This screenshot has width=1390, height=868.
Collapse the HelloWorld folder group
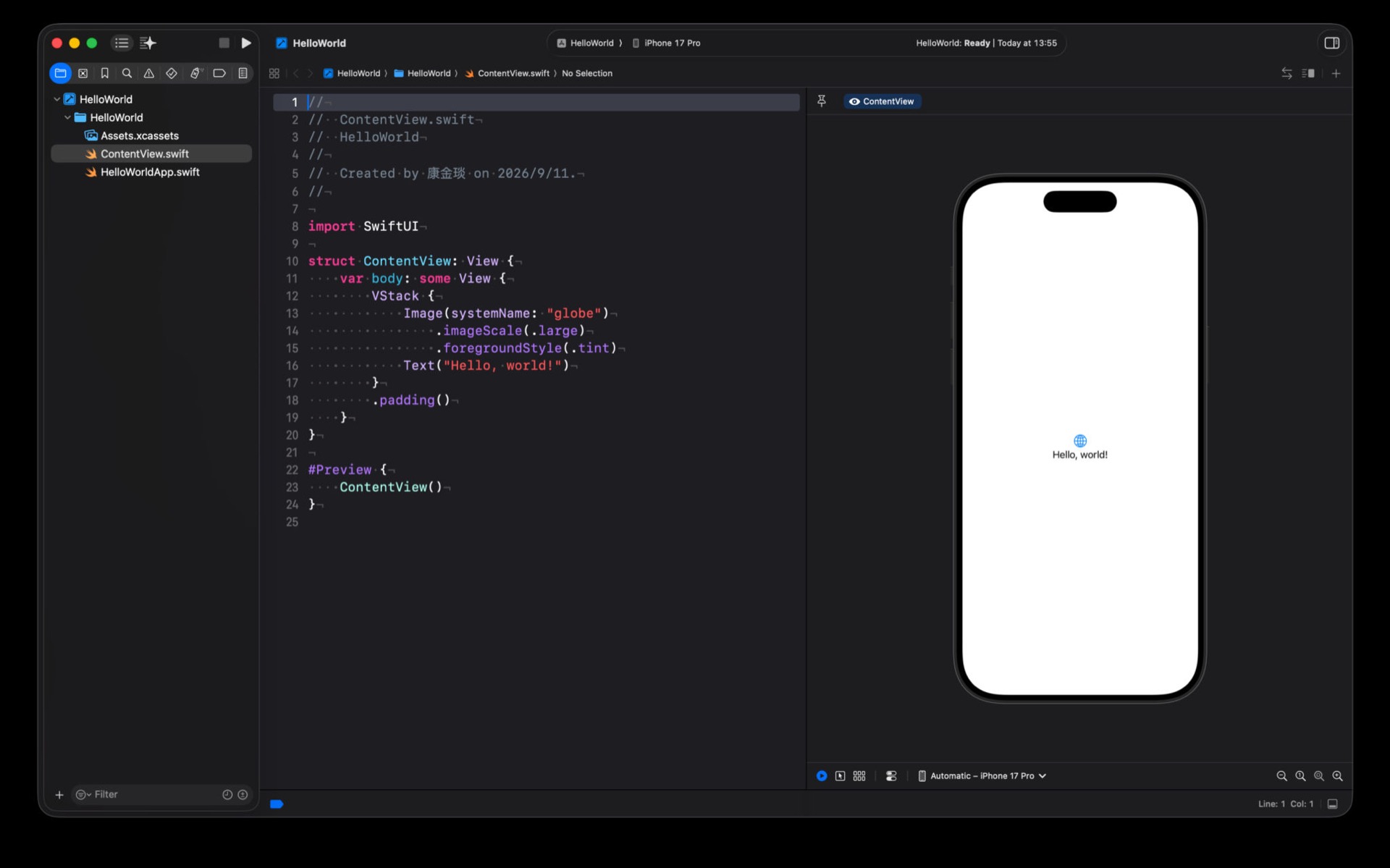[67, 117]
